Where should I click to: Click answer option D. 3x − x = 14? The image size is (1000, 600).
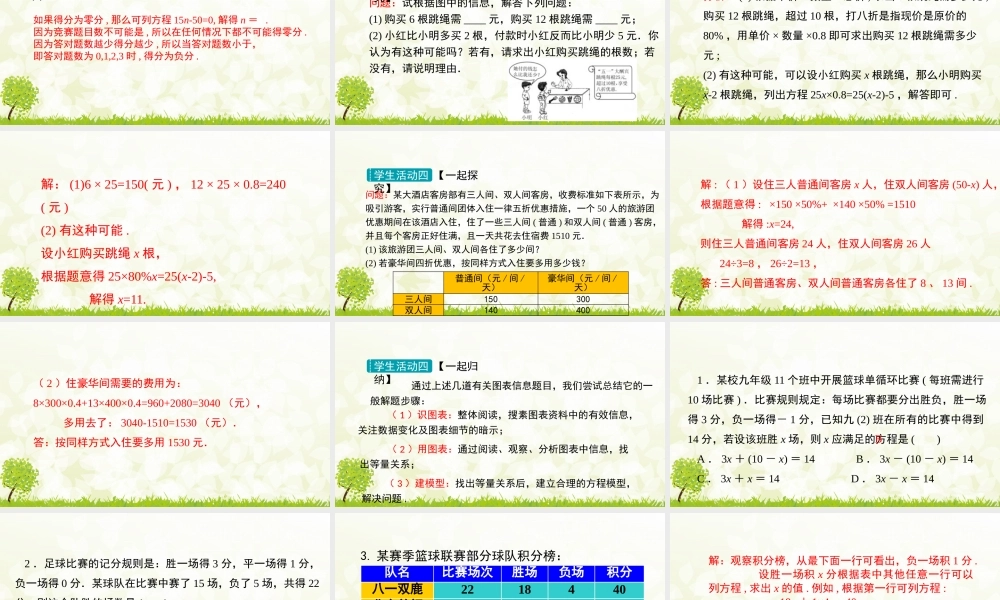[893, 479]
